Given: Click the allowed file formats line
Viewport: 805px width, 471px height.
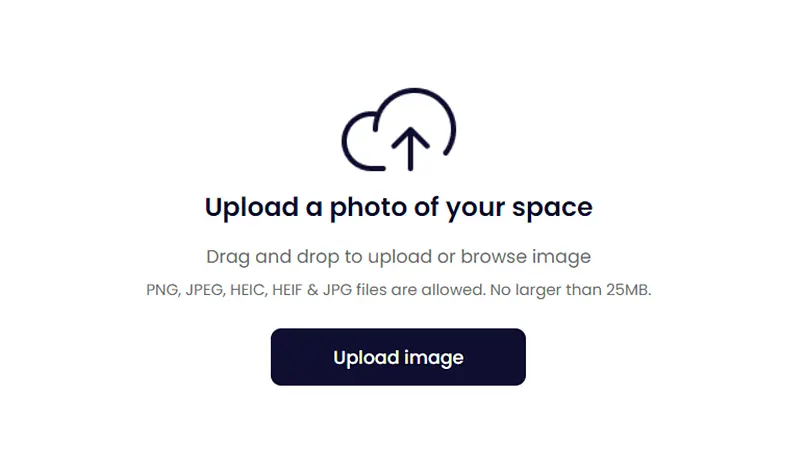Looking at the screenshot, I should coord(398,290).
